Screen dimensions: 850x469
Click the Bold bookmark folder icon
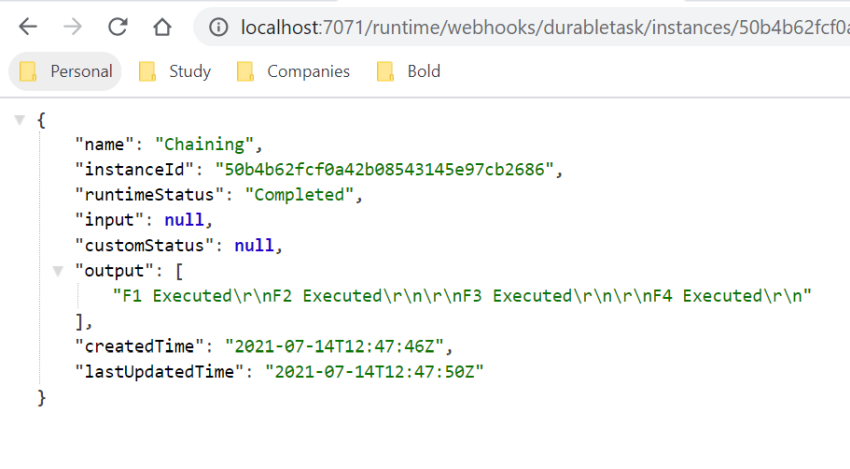(x=385, y=72)
